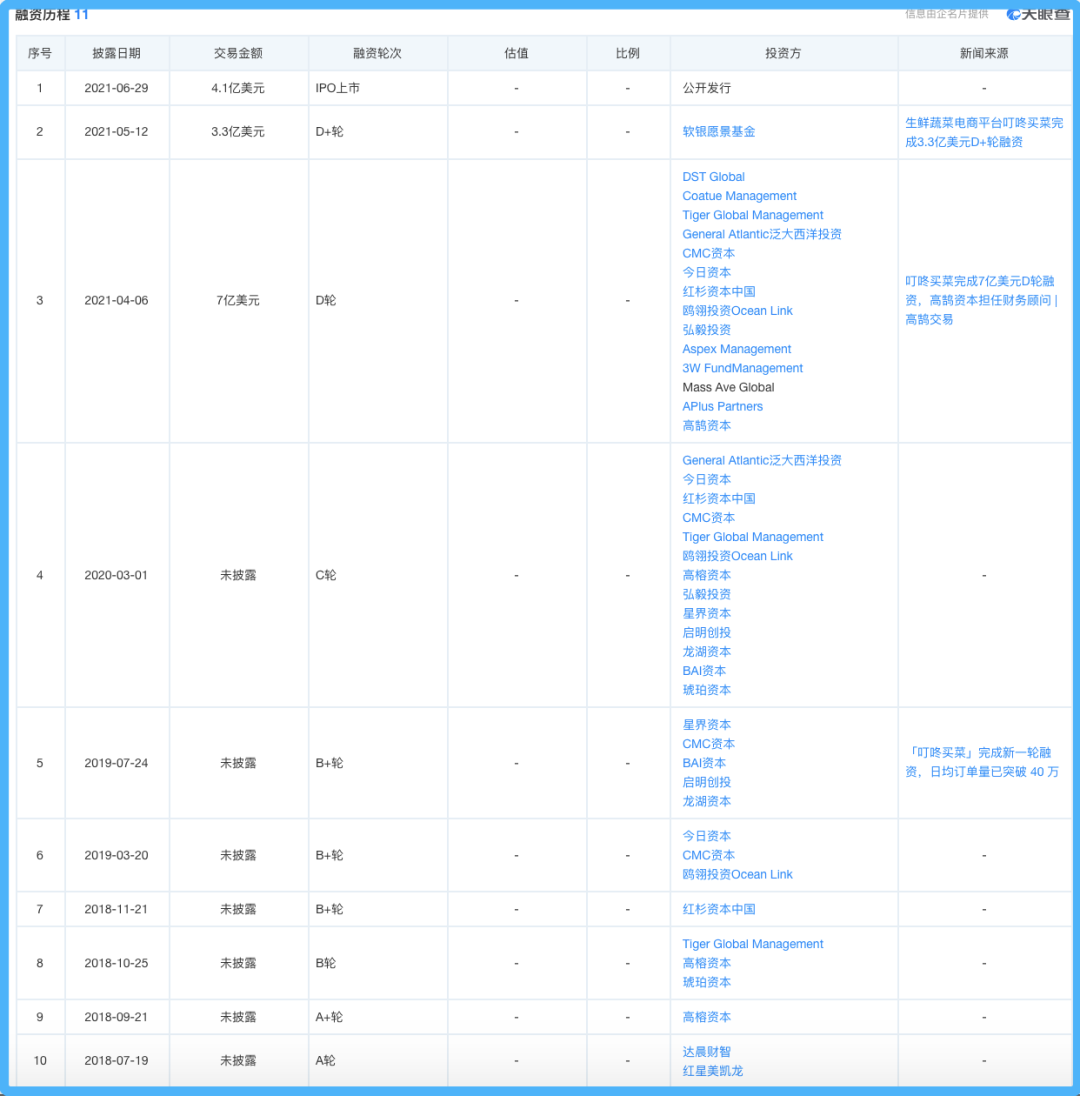
Task: Click Coatue Management investor link
Action: 739,196
